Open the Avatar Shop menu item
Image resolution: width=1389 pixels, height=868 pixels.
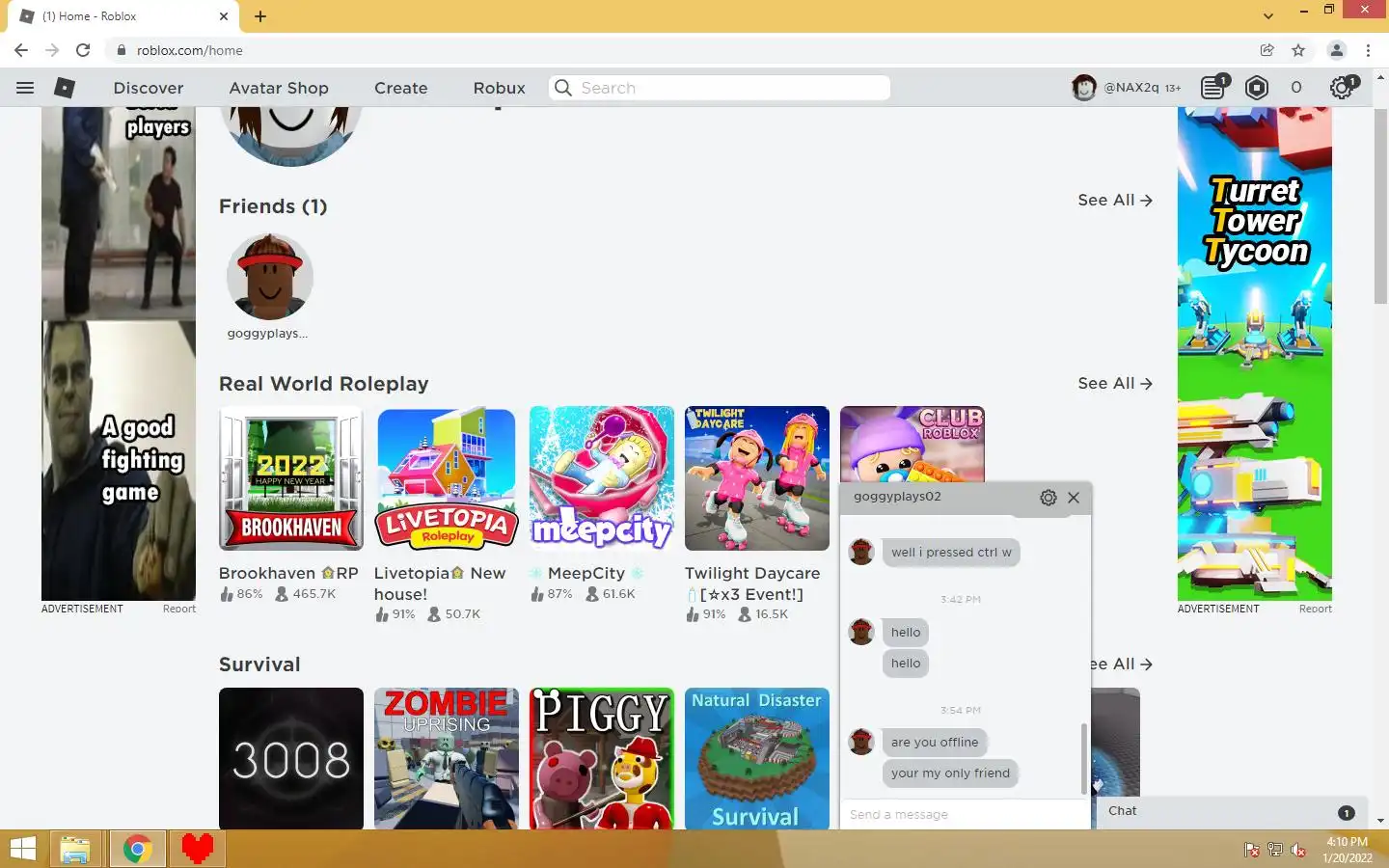coord(279,88)
